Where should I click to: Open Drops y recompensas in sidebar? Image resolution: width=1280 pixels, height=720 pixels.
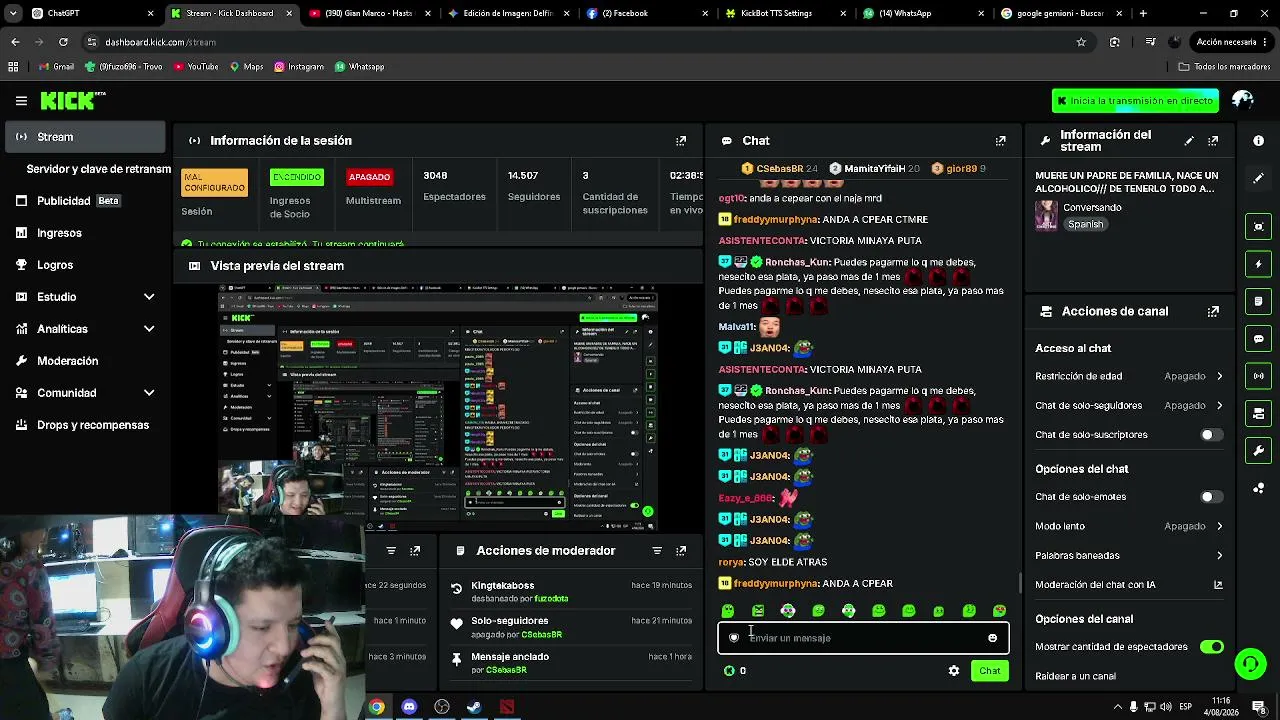pyautogui.click(x=86, y=425)
